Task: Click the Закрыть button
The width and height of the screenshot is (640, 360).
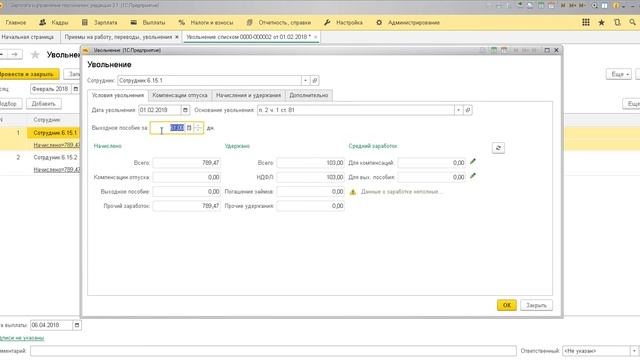Action: 536,305
